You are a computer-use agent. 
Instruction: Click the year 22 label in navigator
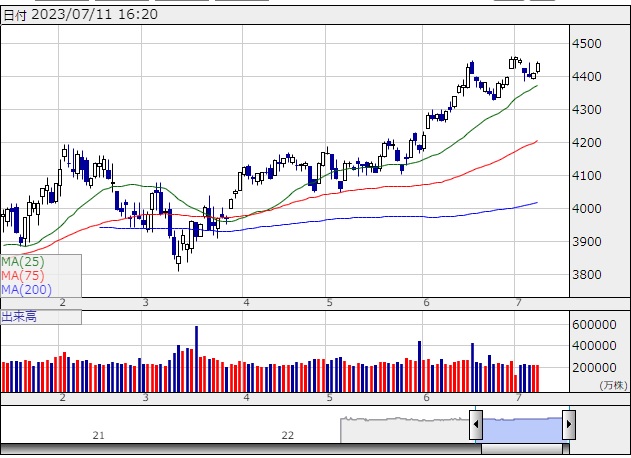[287, 435]
